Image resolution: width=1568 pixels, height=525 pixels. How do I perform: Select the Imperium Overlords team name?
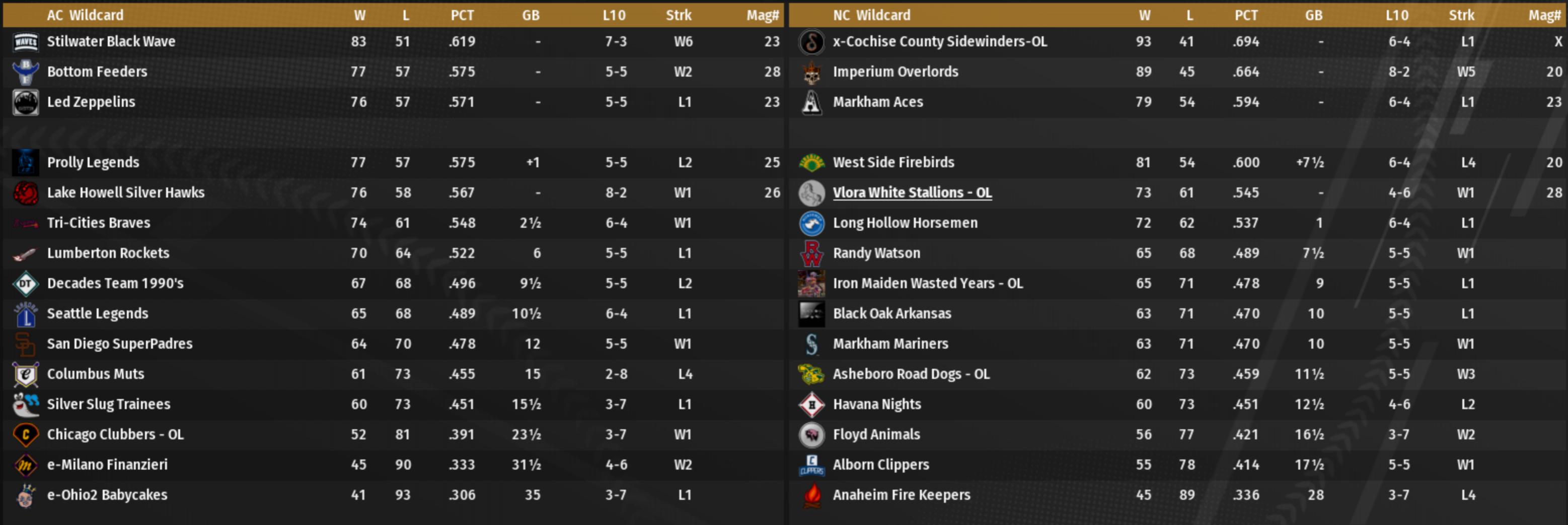coord(895,72)
